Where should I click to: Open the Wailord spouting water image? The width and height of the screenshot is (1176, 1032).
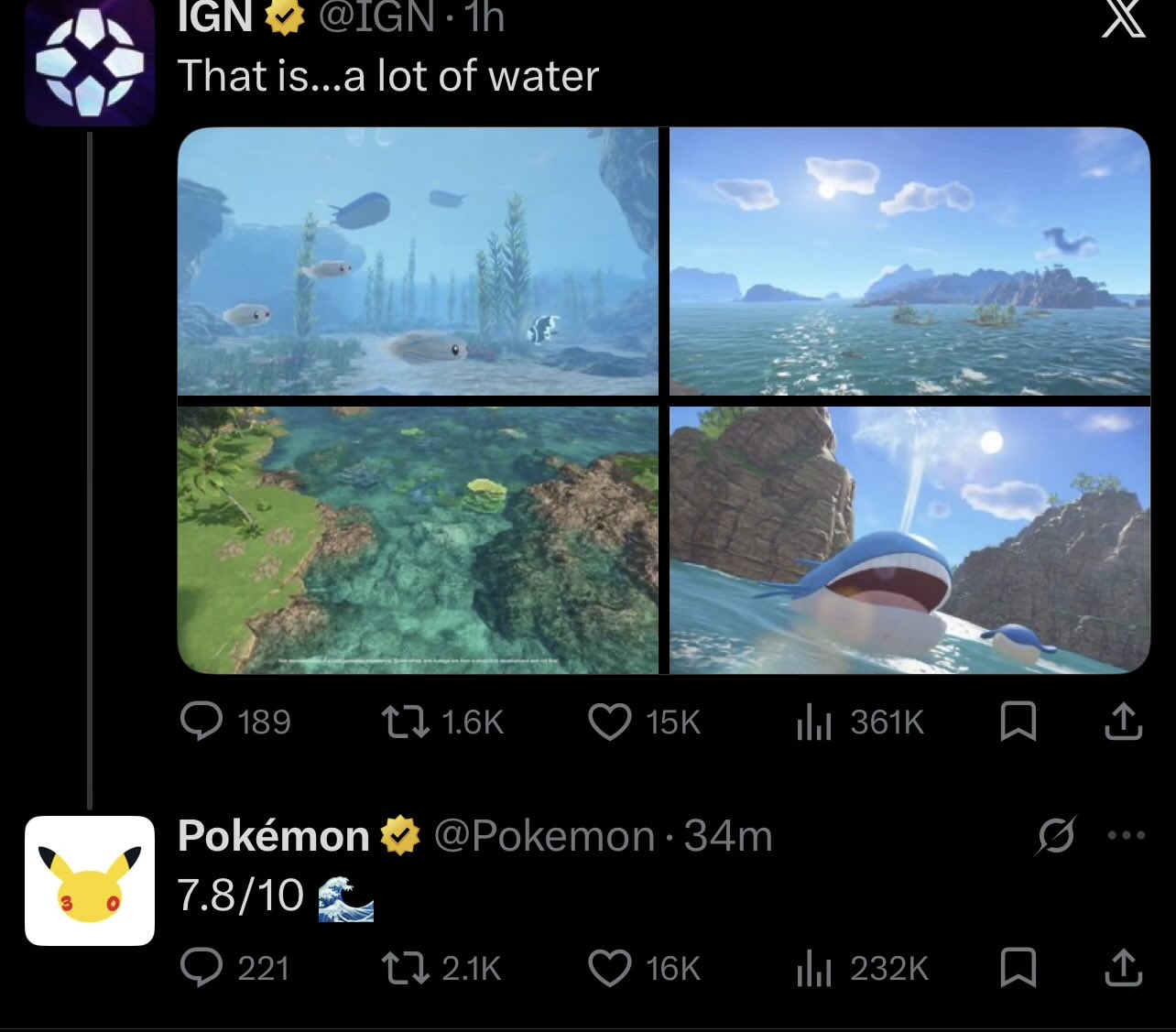pyautogui.click(x=909, y=540)
